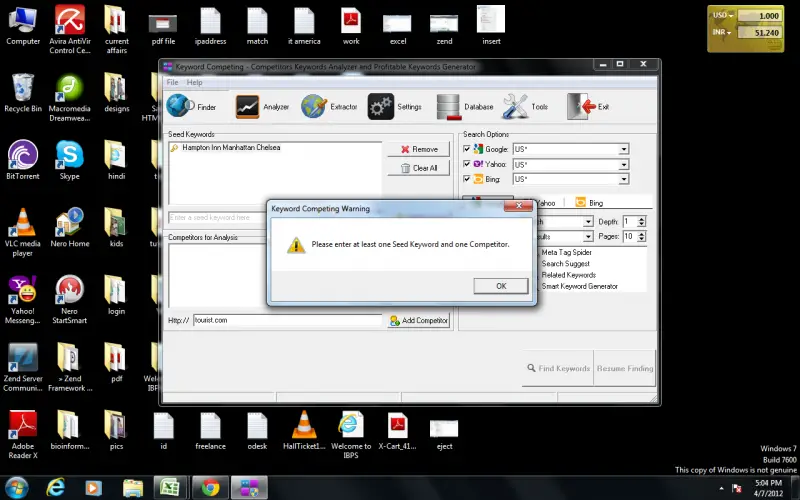This screenshot has width=800, height=500.
Task: Click the 'Meta Tag Spider' option
Action: [x=566, y=252]
